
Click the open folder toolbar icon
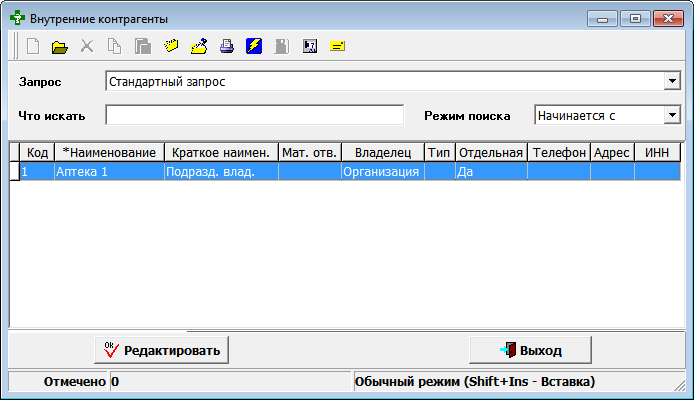click(59, 46)
